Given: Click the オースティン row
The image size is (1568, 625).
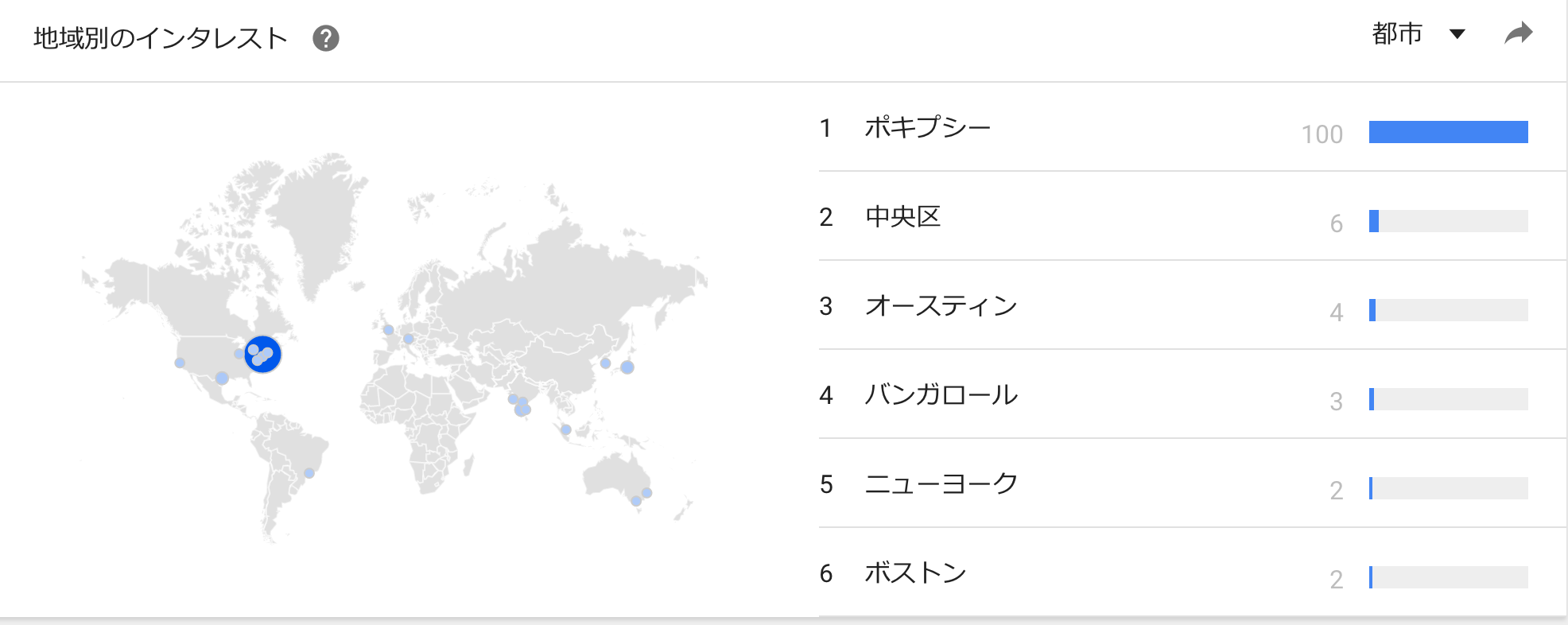Looking at the screenshot, I should coord(941,305).
